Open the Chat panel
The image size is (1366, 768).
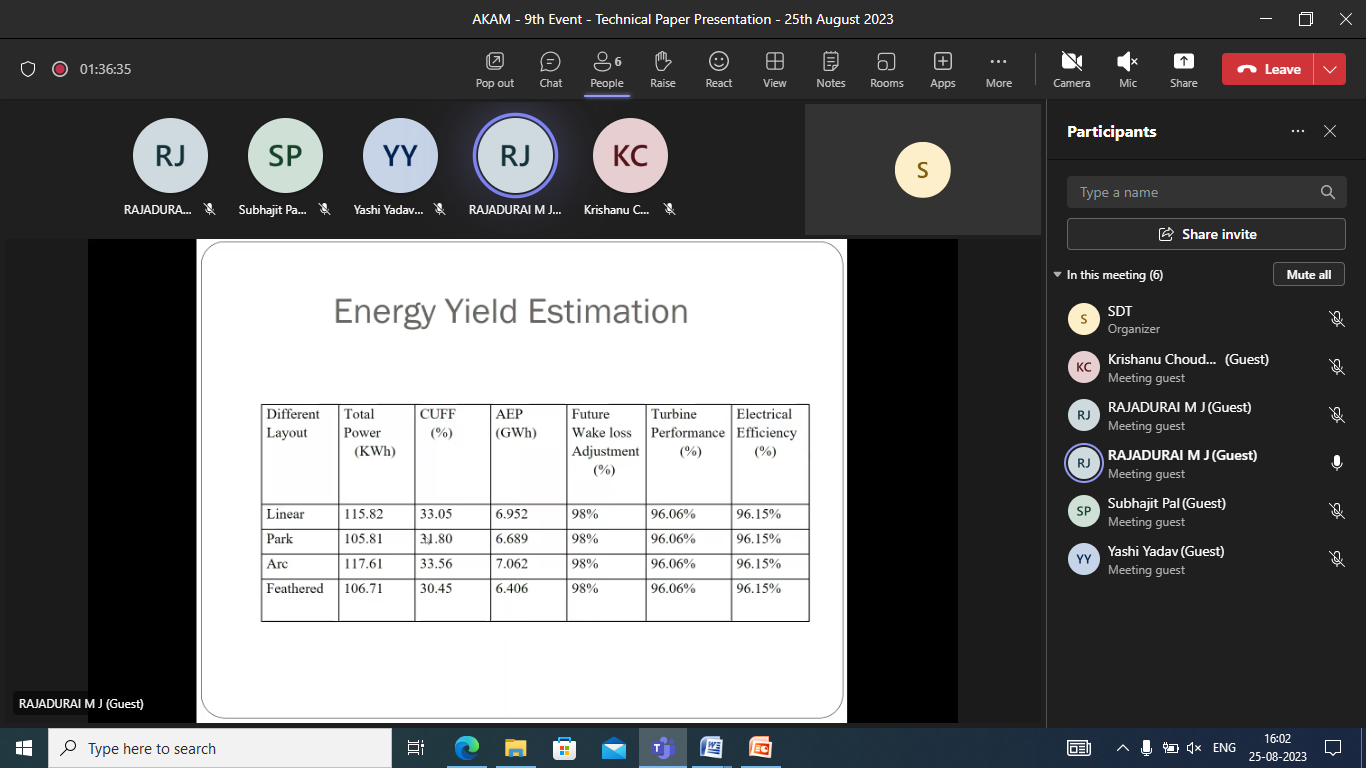tap(550, 68)
